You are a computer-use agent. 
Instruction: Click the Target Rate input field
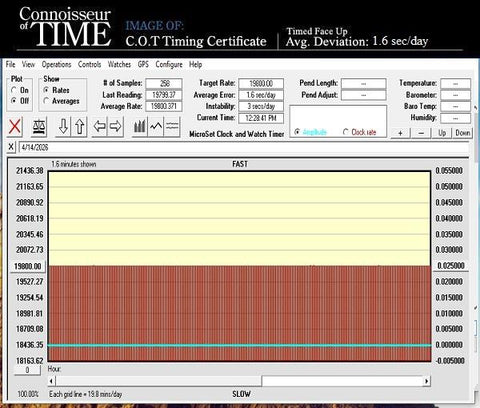[x=261, y=83]
